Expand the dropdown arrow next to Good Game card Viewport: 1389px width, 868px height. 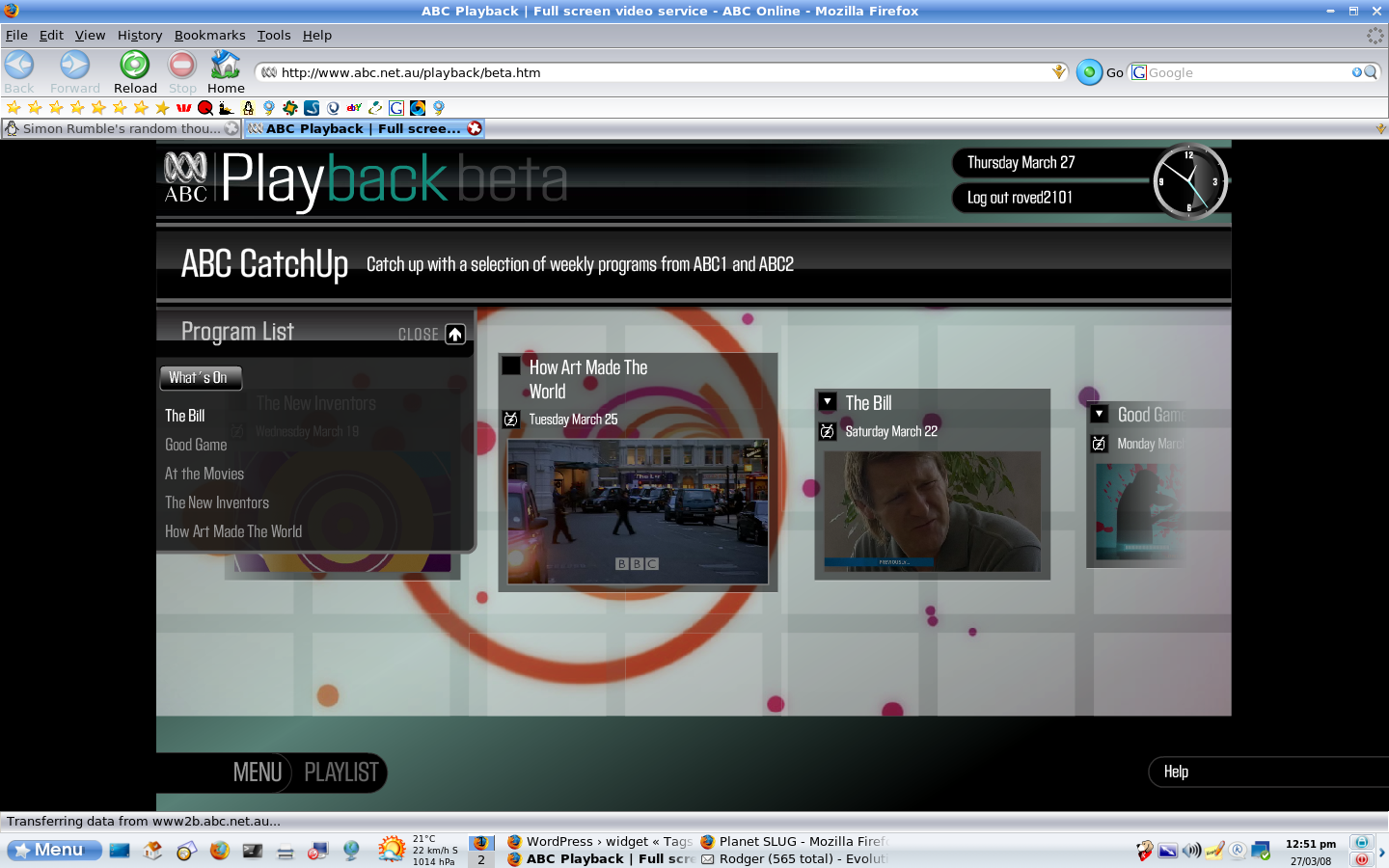point(1099,414)
